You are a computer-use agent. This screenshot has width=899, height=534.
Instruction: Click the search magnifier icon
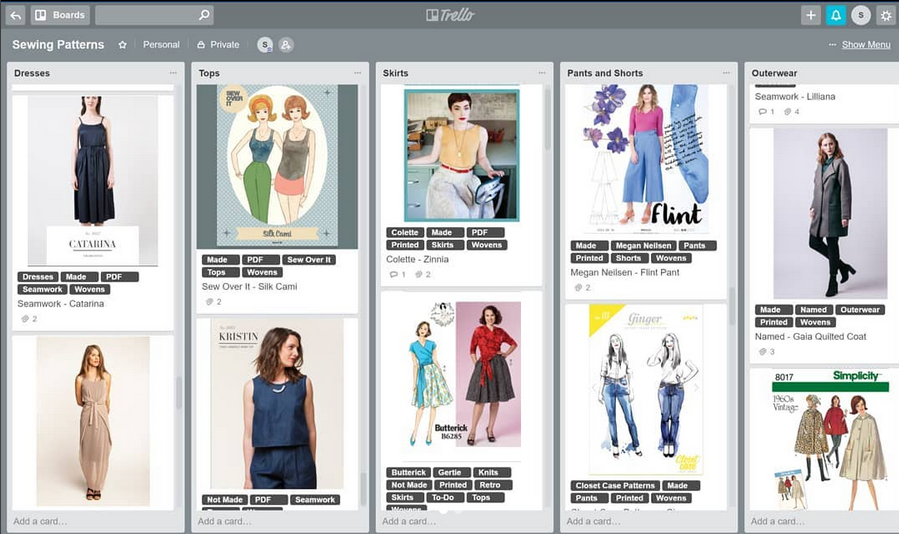(204, 15)
